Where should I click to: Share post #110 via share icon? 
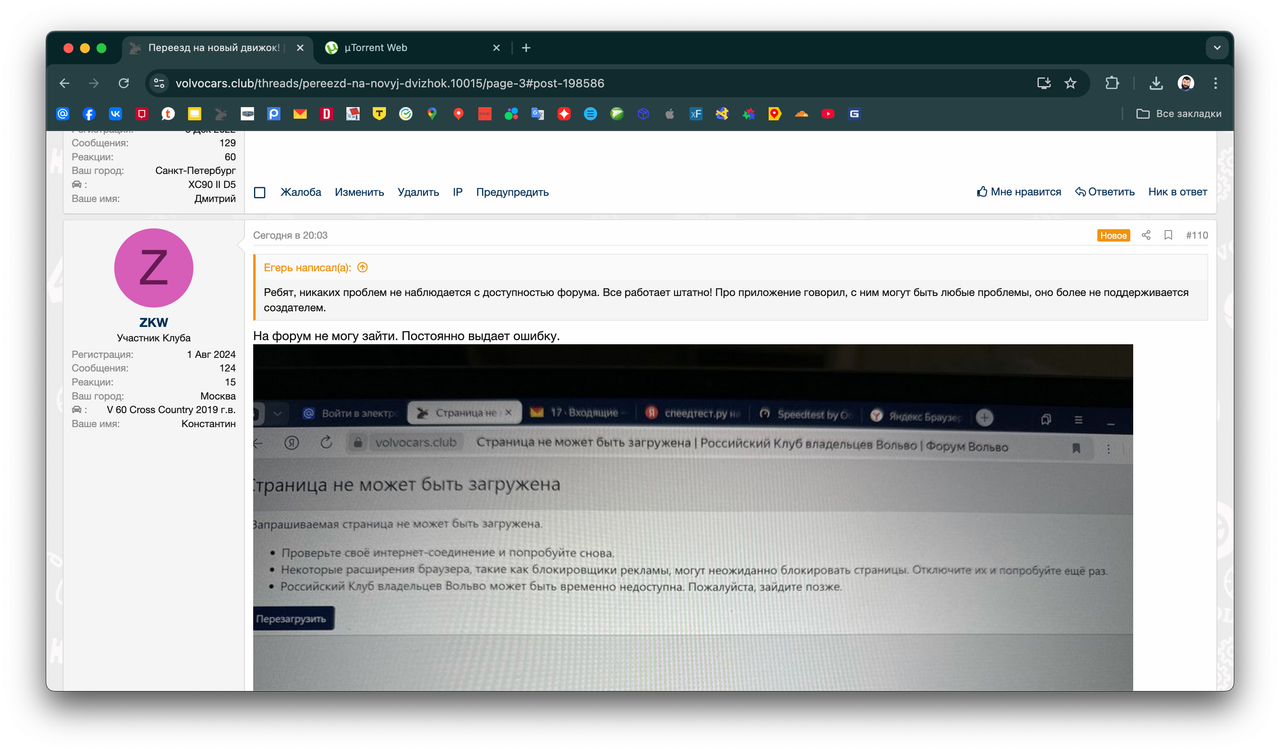click(1146, 235)
